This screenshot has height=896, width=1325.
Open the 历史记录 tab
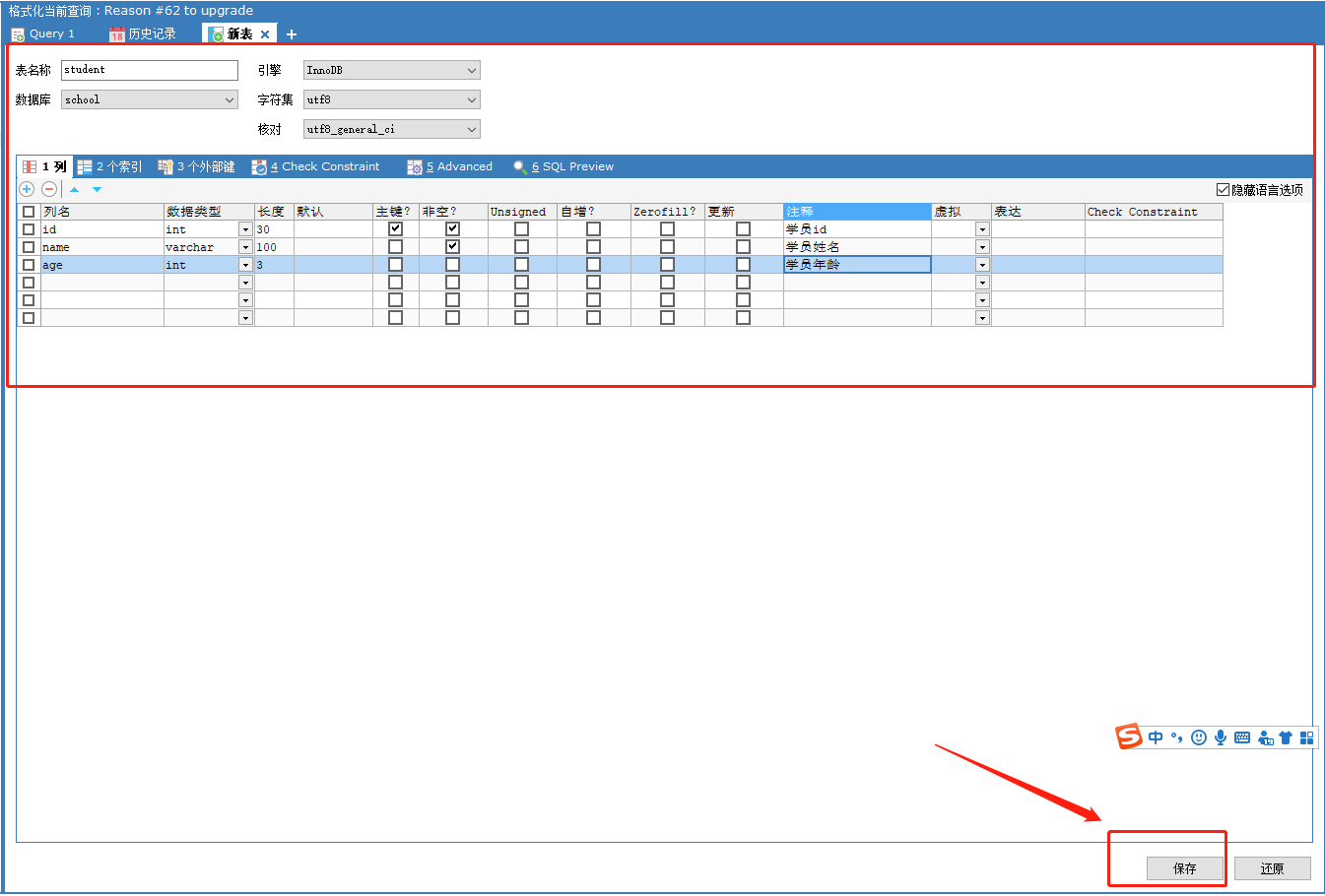pyautogui.click(x=143, y=33)
